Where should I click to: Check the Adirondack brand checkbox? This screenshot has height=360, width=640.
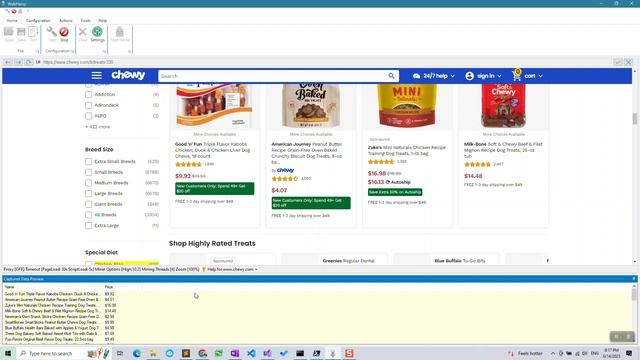(89, 105)
